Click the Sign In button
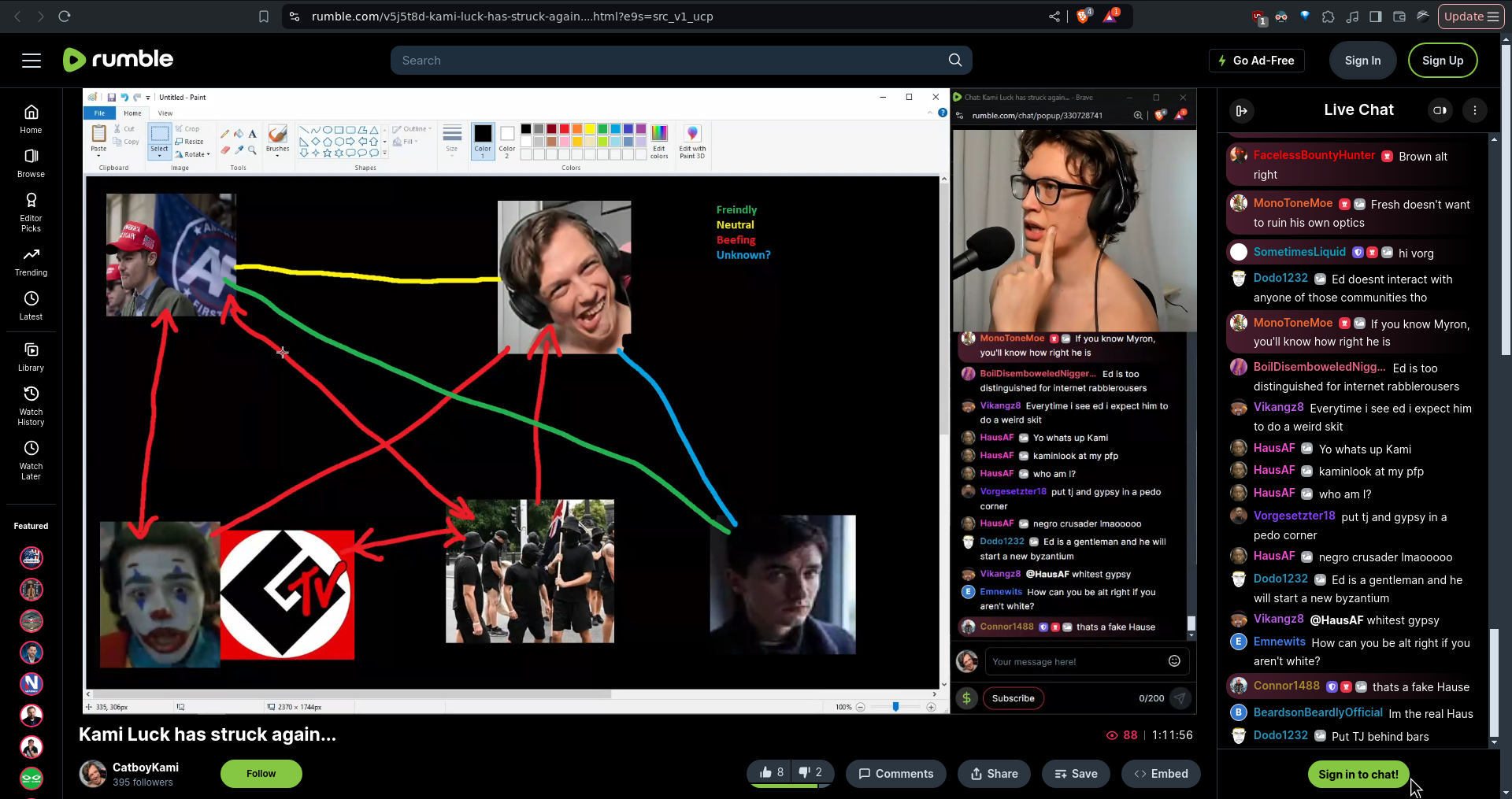 1362,61
